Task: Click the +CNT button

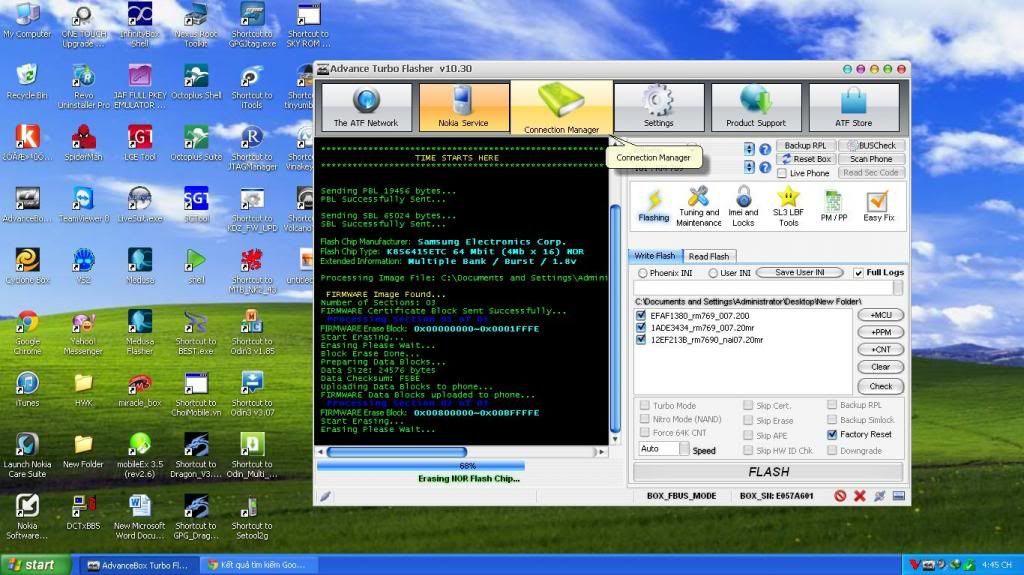Action: pyautogui.click(x=880, y=350)
